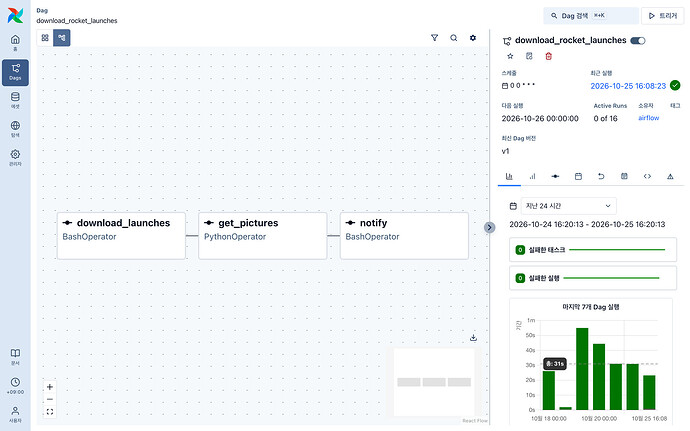Select the get_pictures task node
Image resolution: width=690 pixels, height=431 pixels.
[x=263, y=236]
